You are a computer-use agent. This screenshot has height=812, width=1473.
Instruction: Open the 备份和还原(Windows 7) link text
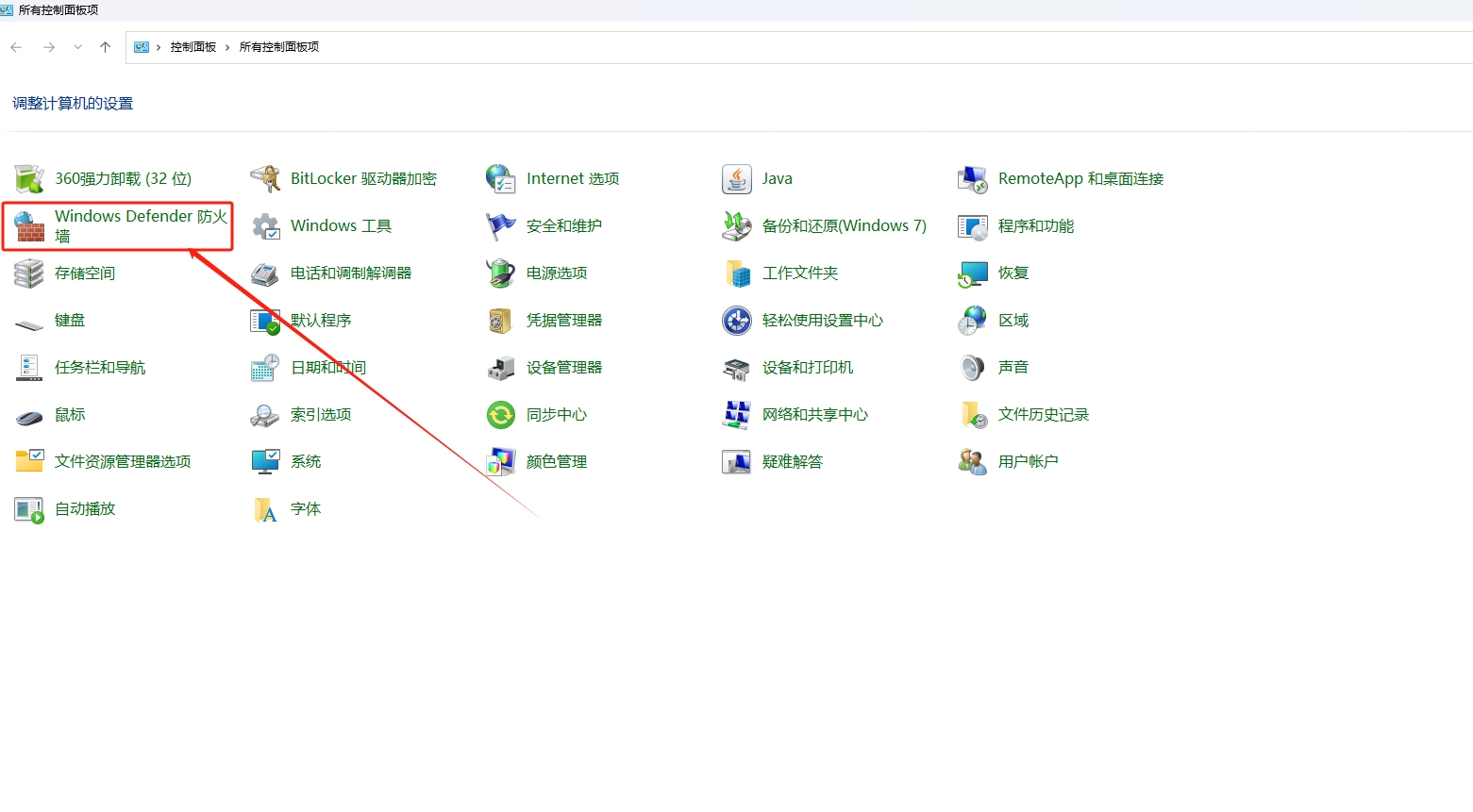845,226
